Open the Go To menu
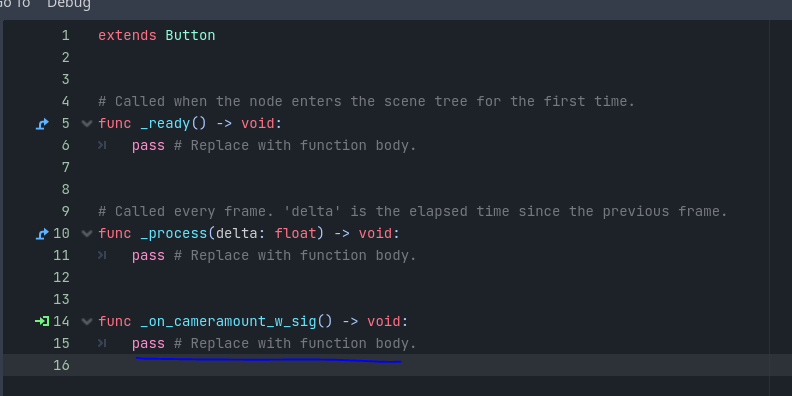Viewport: 792px width, 396px height. pyautogui.click(x=14, y=5)
